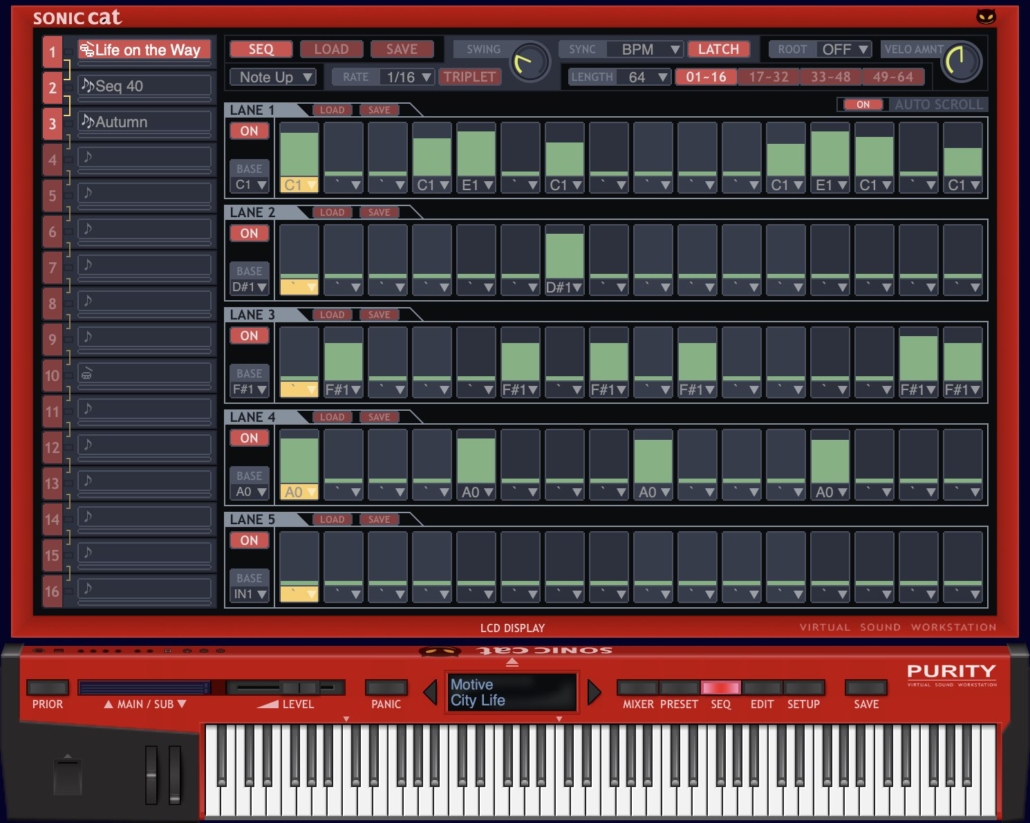Viewport: 1030px width, 823px height.
Task: Click the LOAD button for Lane 1
Action: (330, 110)
